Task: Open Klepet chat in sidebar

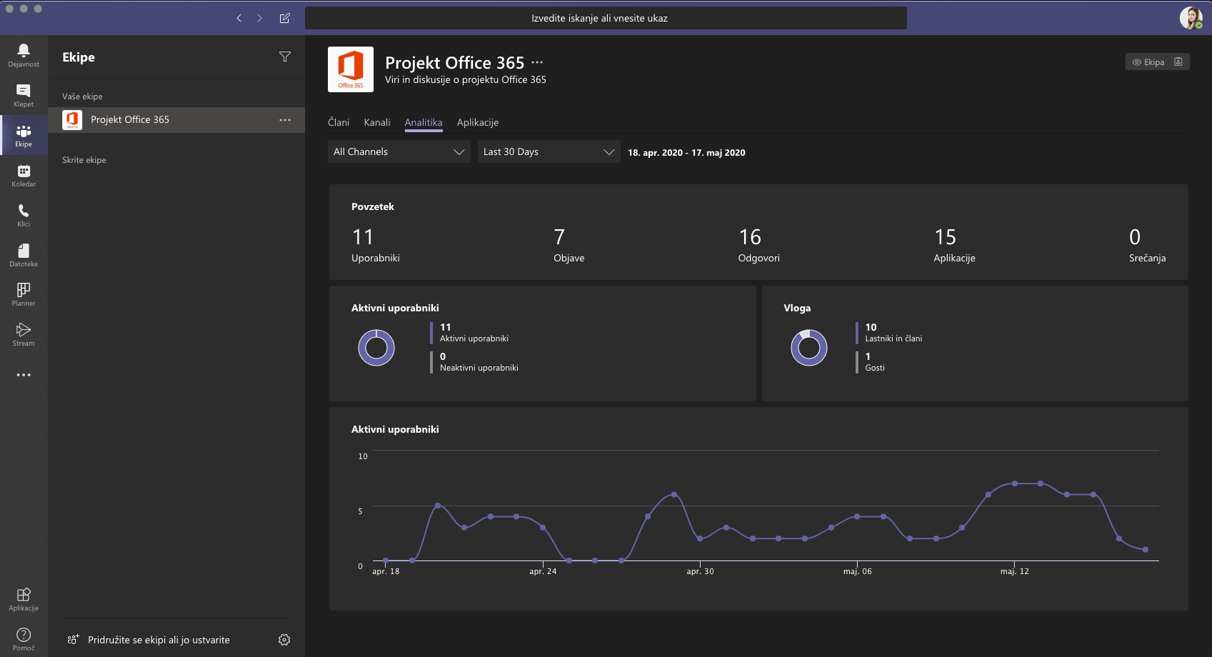Action: click(23, 95)
